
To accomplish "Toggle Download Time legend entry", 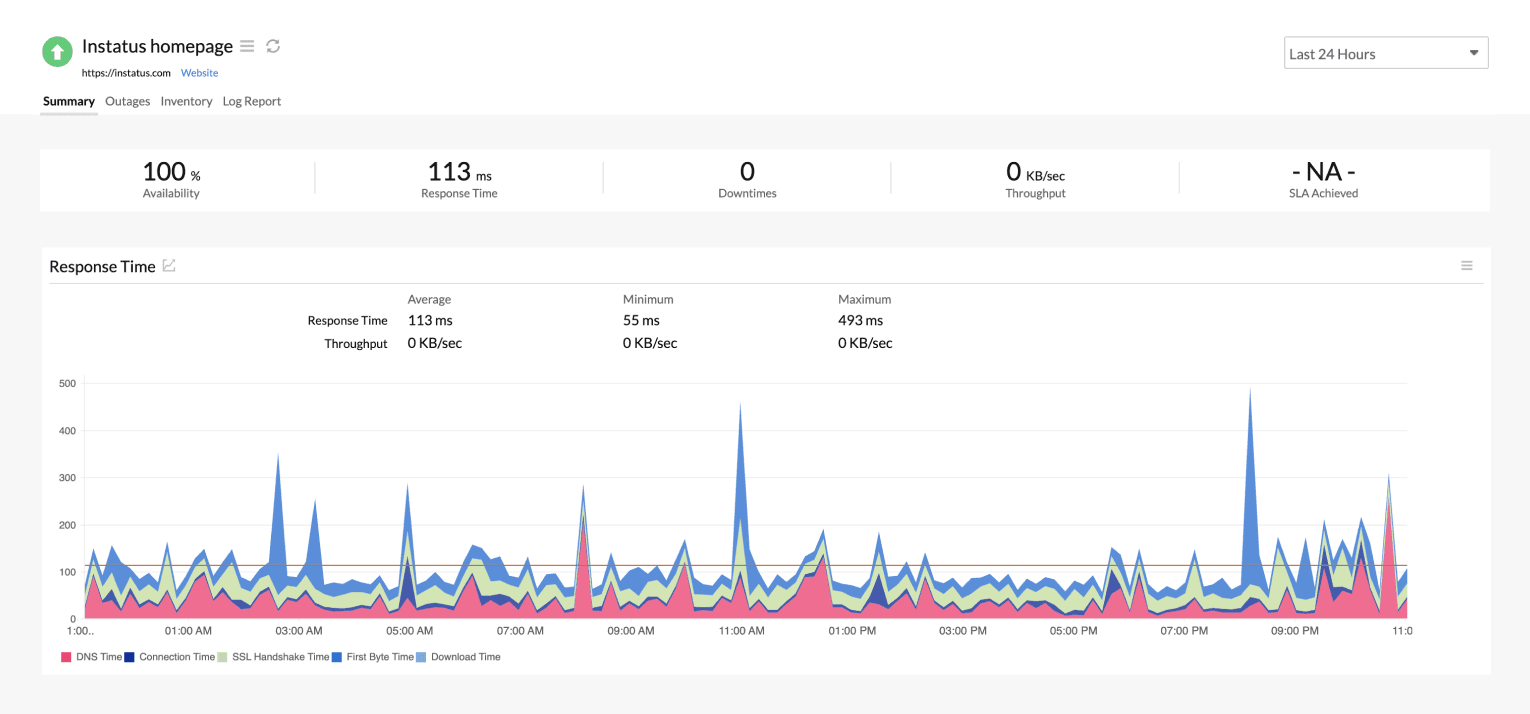I will pos(459,657).
